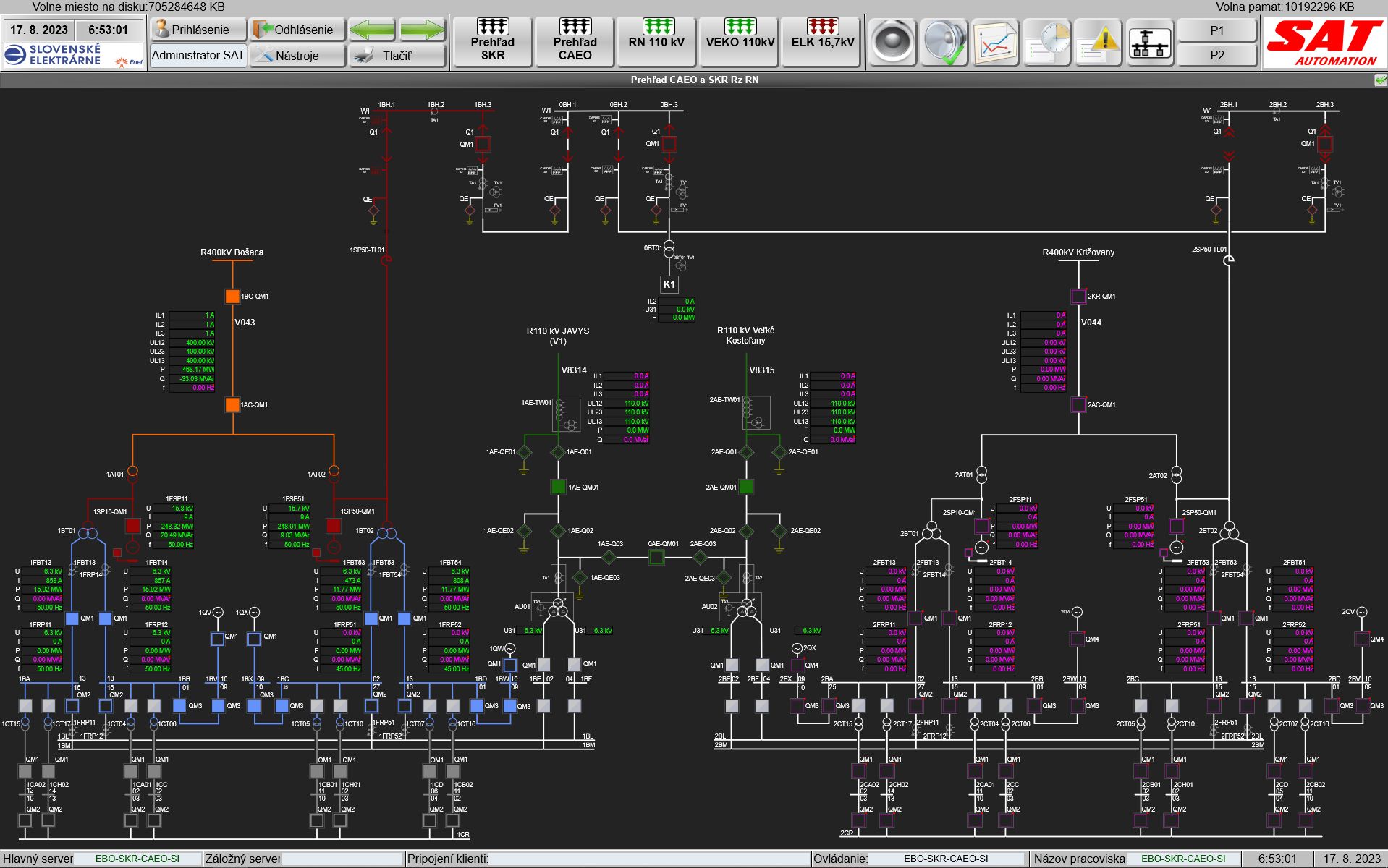This screenshot has height=868, width=1388.
Task: Select orange breaker 1AC-QM1
Action: point(232,405)
